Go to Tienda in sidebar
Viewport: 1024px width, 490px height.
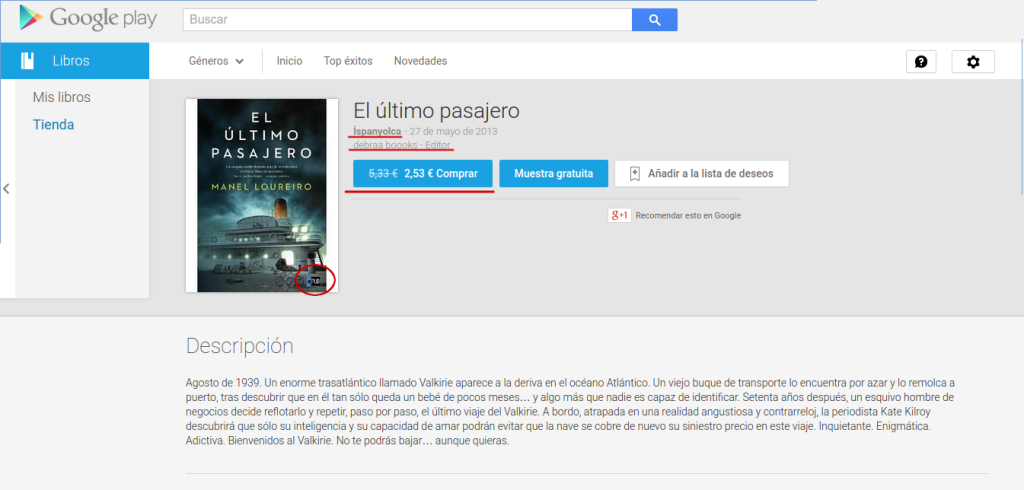[54, 125]
